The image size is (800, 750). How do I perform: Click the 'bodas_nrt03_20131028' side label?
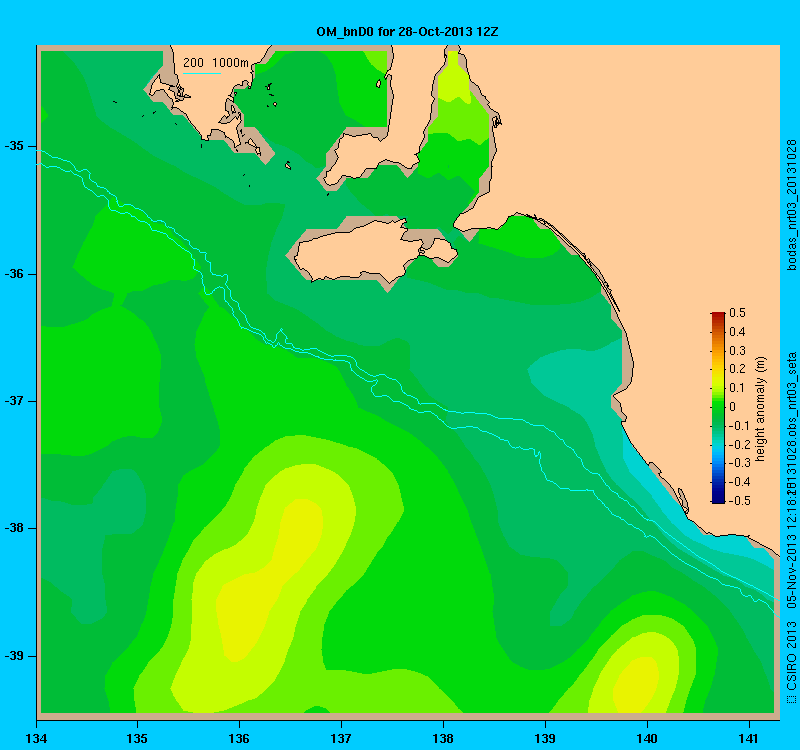(791, 205)
